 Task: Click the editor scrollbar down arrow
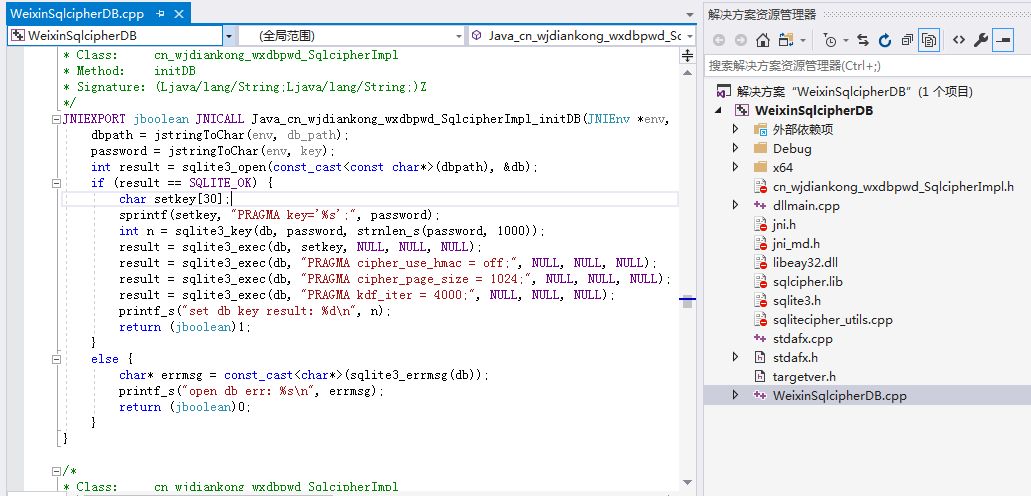coord(688,483)
